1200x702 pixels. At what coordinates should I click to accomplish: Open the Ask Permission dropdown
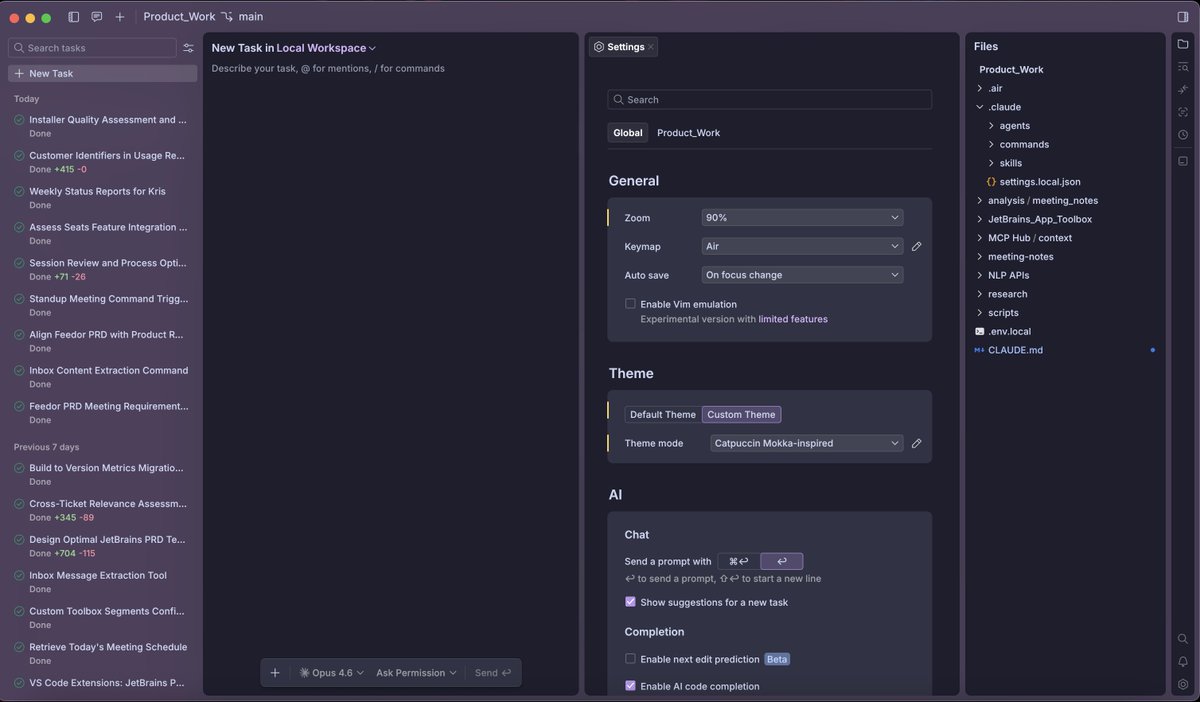pos(416,673)
